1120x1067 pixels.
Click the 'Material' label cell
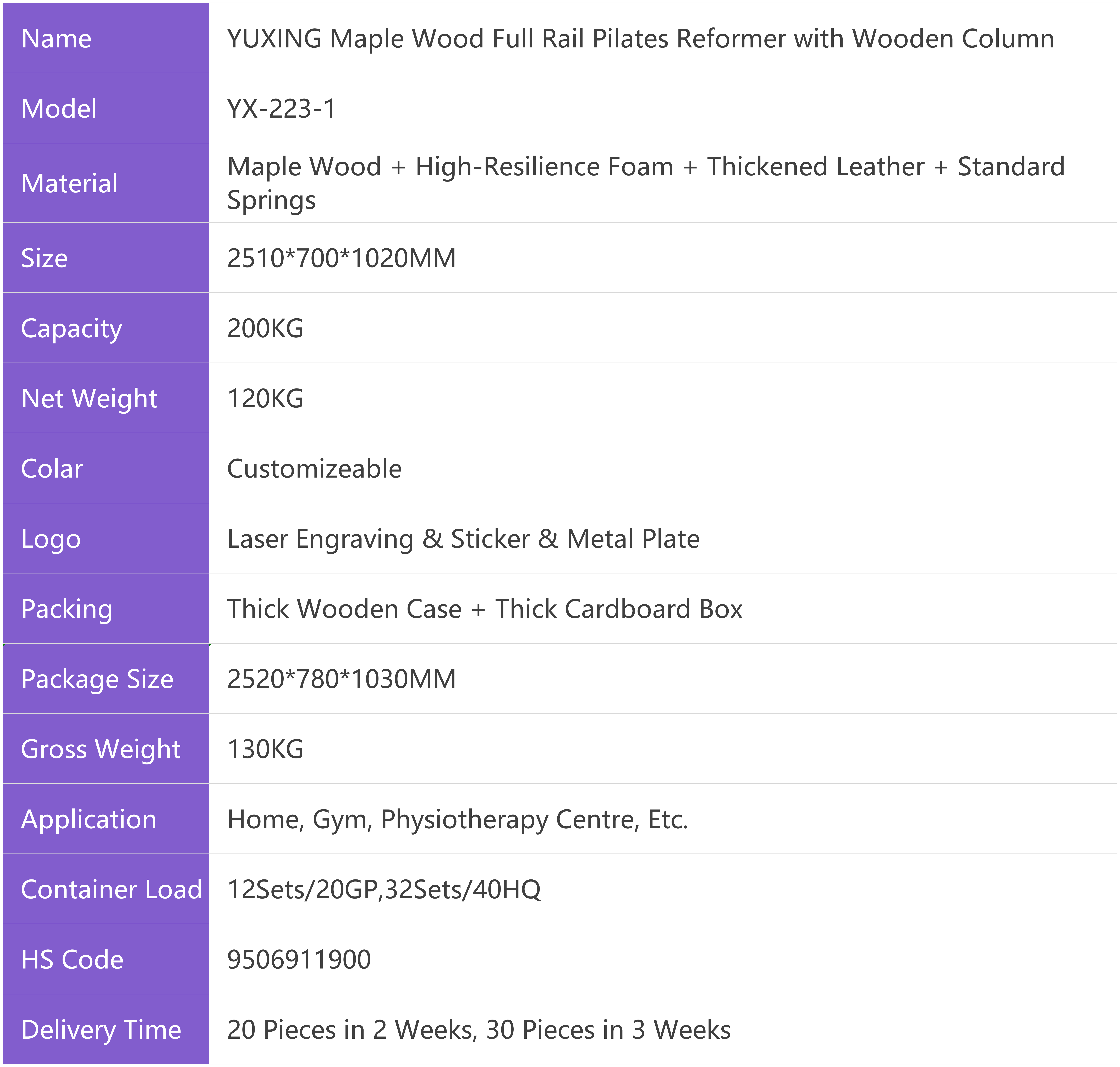[106, 183]
